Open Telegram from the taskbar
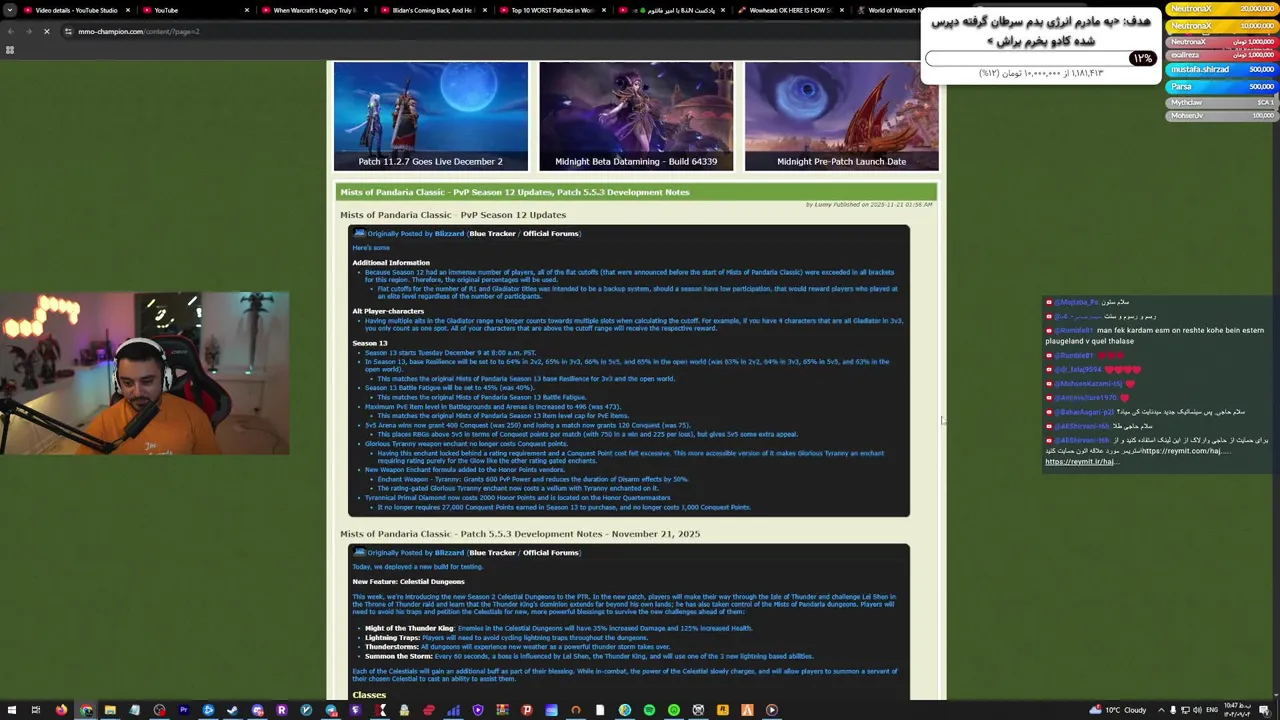The width and height of the screenshot is (1280, 720). click(x=331, y=710)
